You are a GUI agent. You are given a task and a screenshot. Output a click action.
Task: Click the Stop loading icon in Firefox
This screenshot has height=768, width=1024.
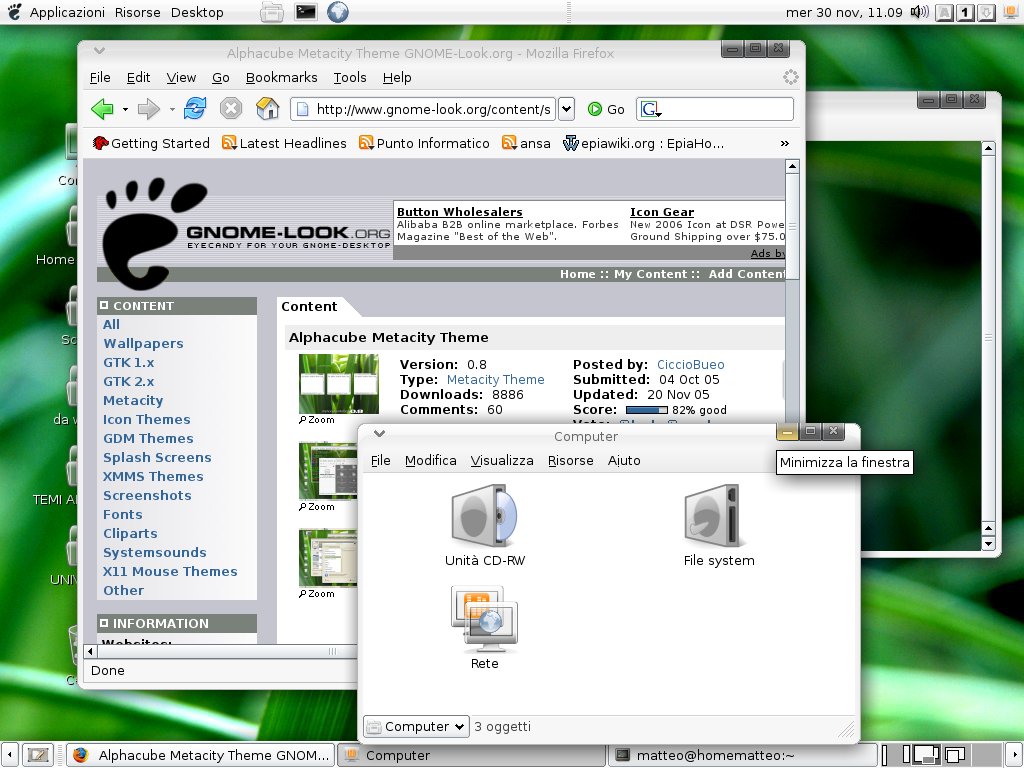pos(231,108)
